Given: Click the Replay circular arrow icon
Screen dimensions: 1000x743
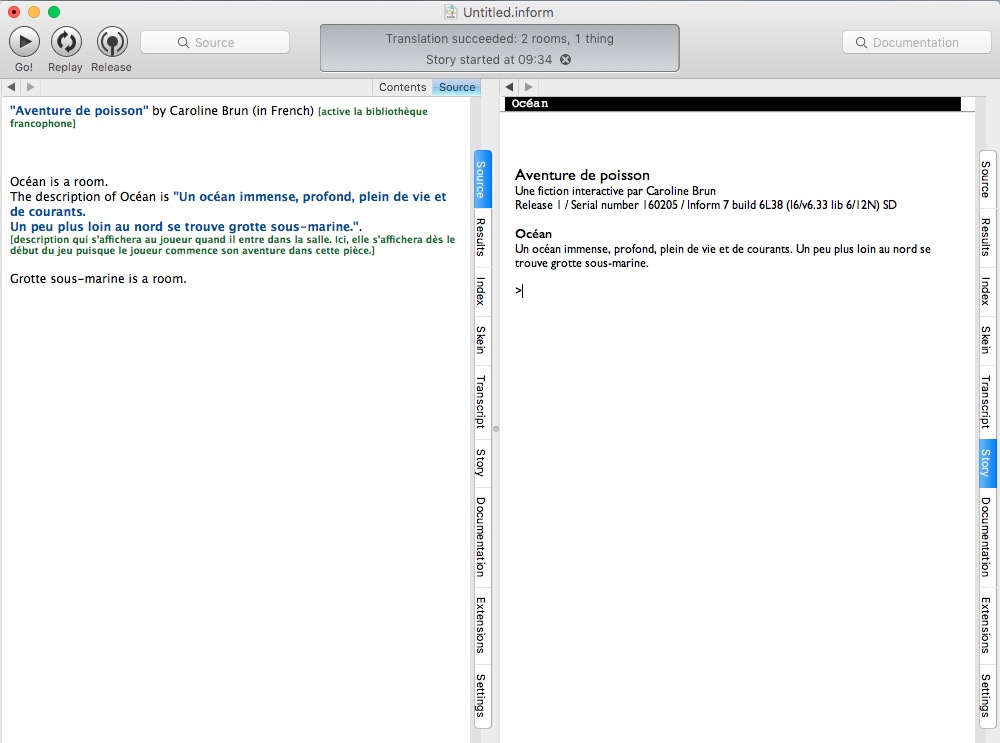Looking at the screenshot, I should point(65,42).
